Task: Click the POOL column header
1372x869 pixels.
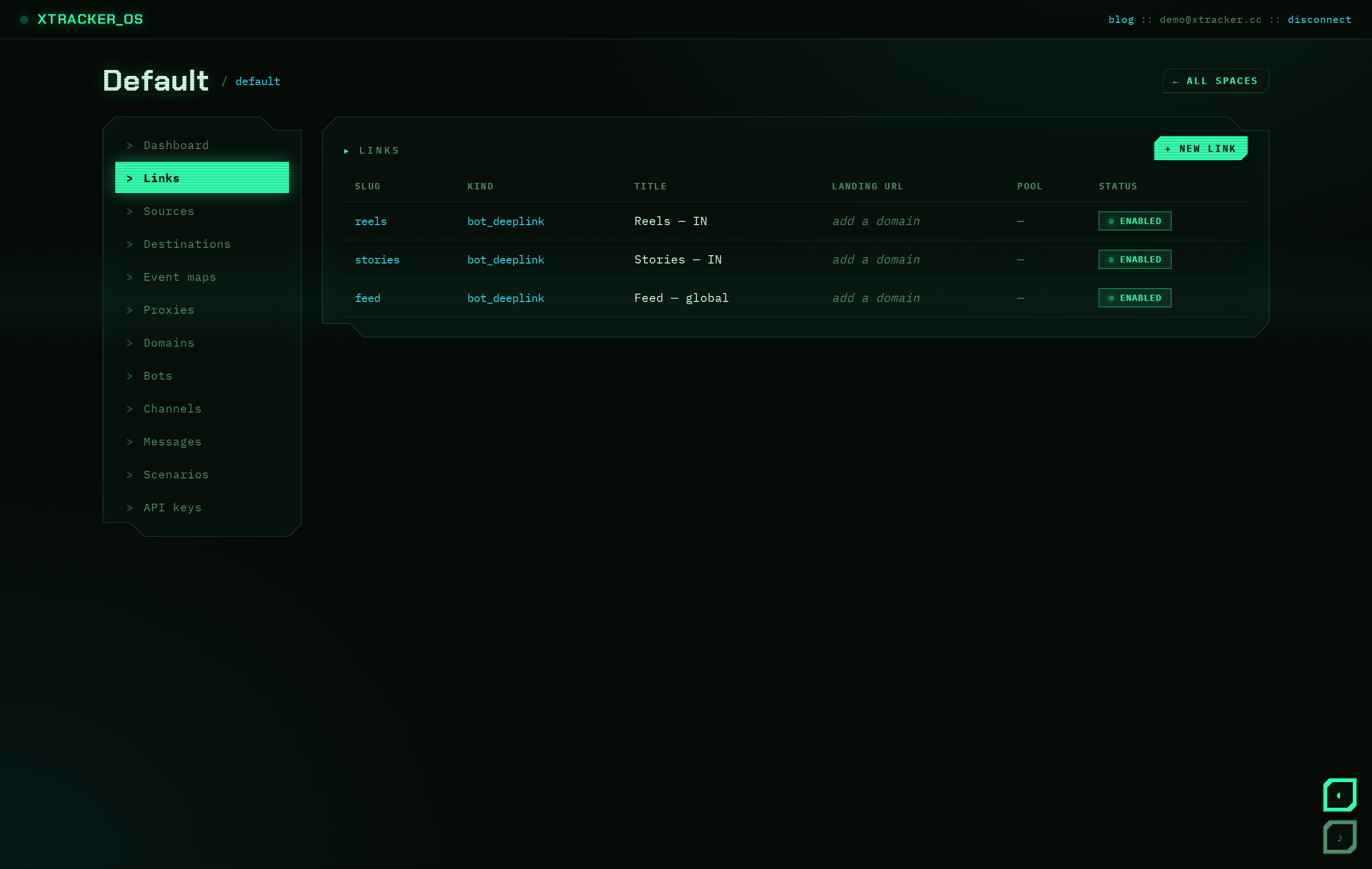Action: (x=1029, y=186)
